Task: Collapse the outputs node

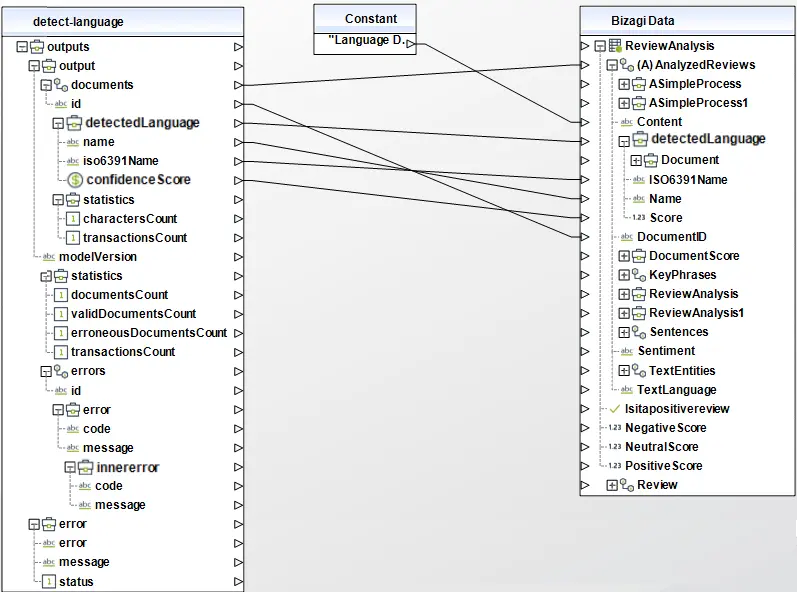Action: click(22, 47)
